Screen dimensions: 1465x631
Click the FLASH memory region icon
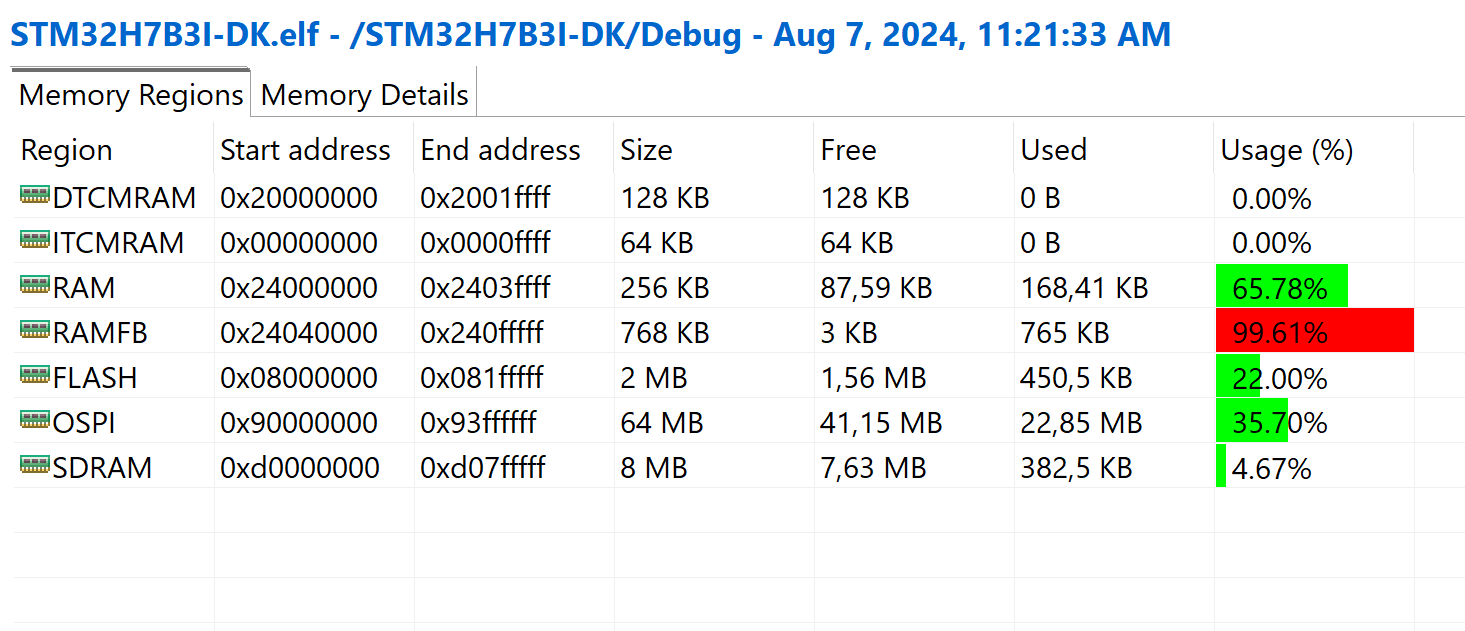click(35, 376)
